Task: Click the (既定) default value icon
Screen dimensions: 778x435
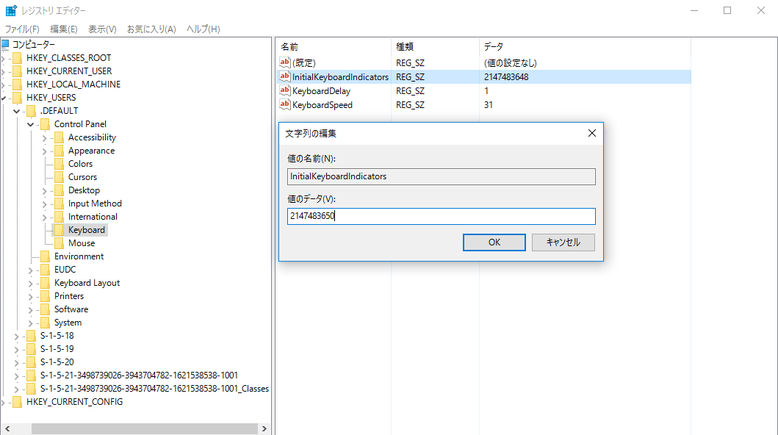Action: point(284,62)
